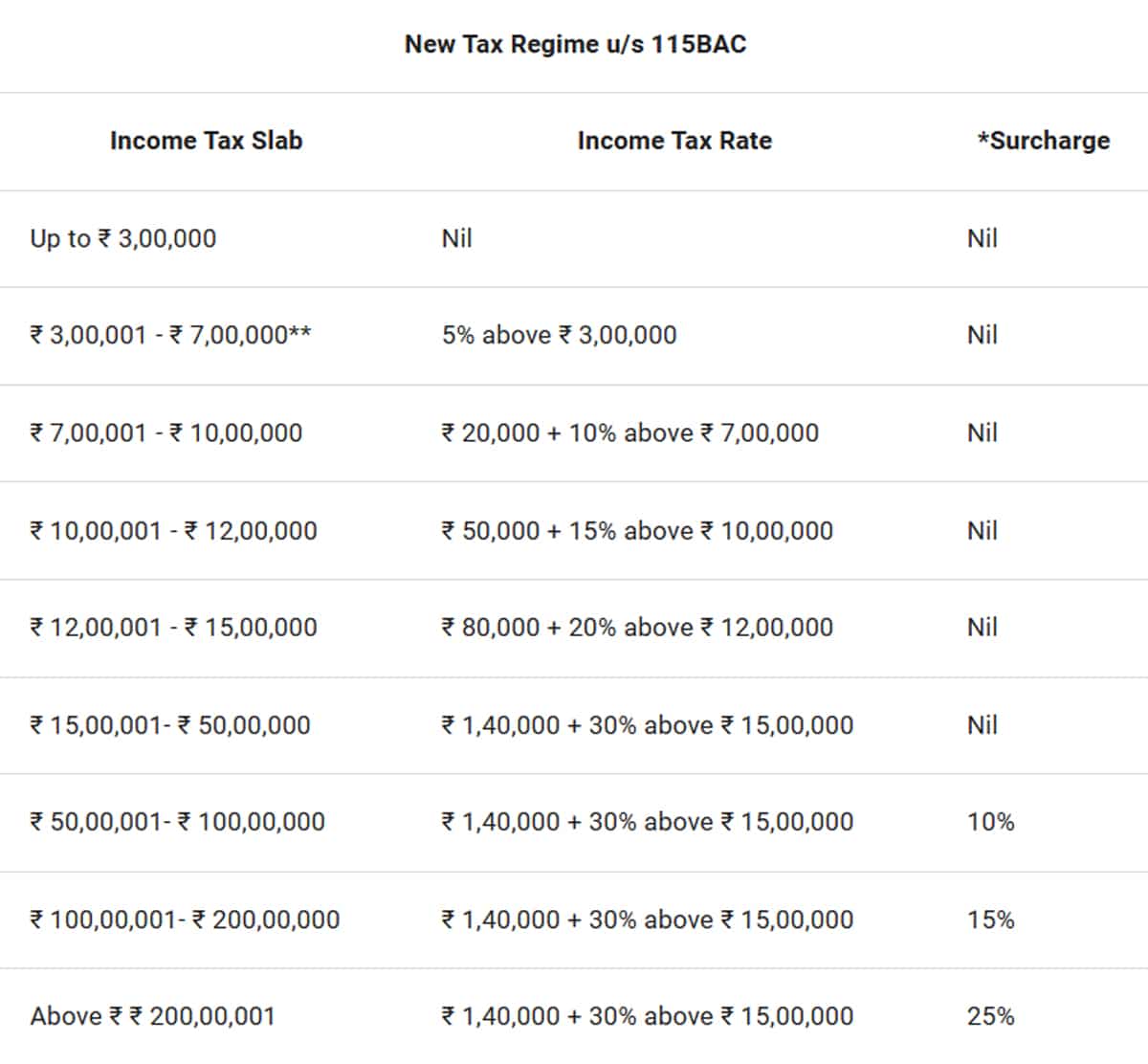Select the '₹ 7,00,001 - ₹ 10,00,000' slab
This screenshot has height=1064, width=1148.
(166, 432)
